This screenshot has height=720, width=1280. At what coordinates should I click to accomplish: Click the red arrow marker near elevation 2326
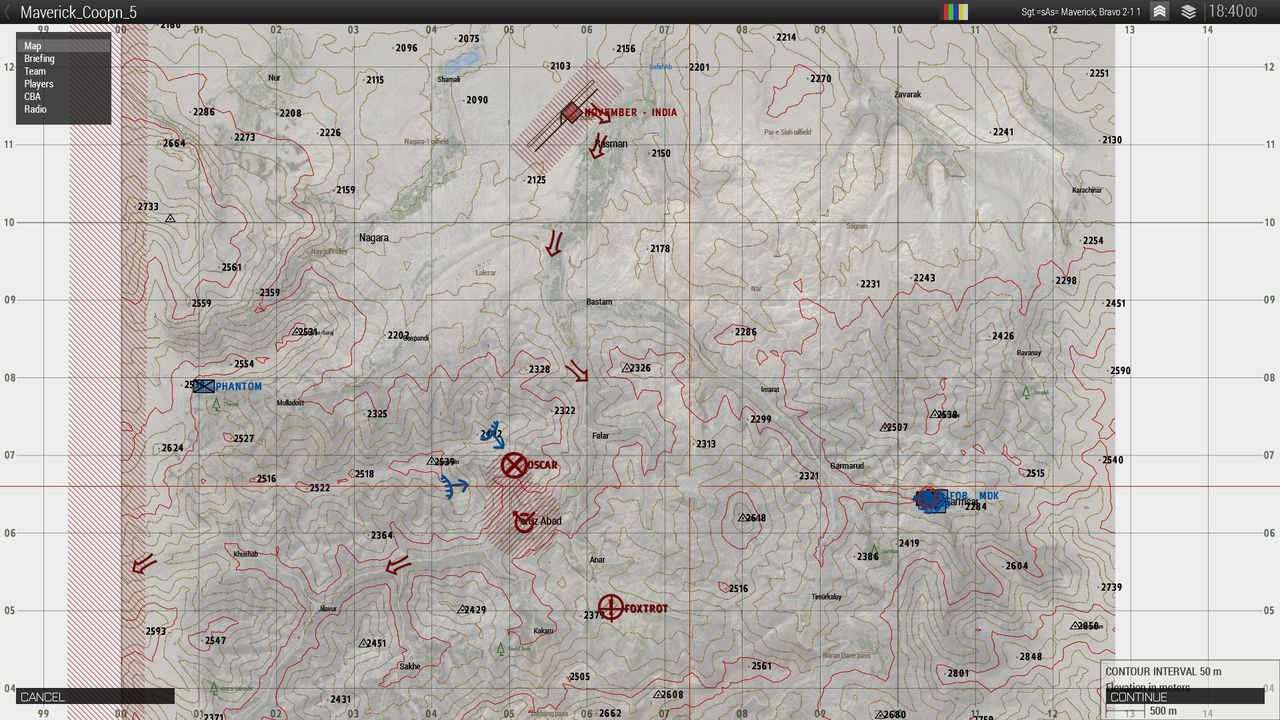click(577, 372)
